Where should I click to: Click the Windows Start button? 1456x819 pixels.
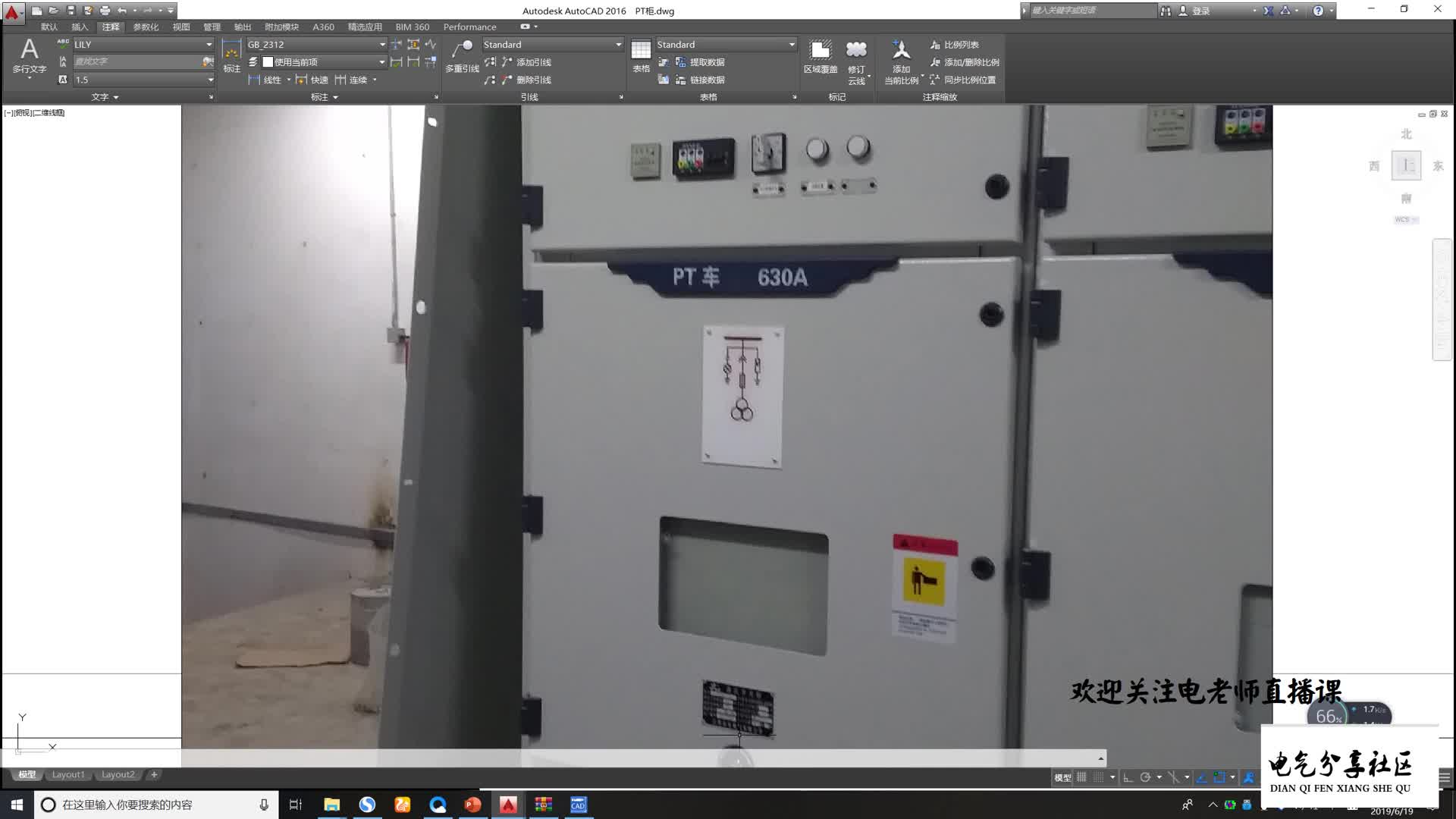(17, 805)
